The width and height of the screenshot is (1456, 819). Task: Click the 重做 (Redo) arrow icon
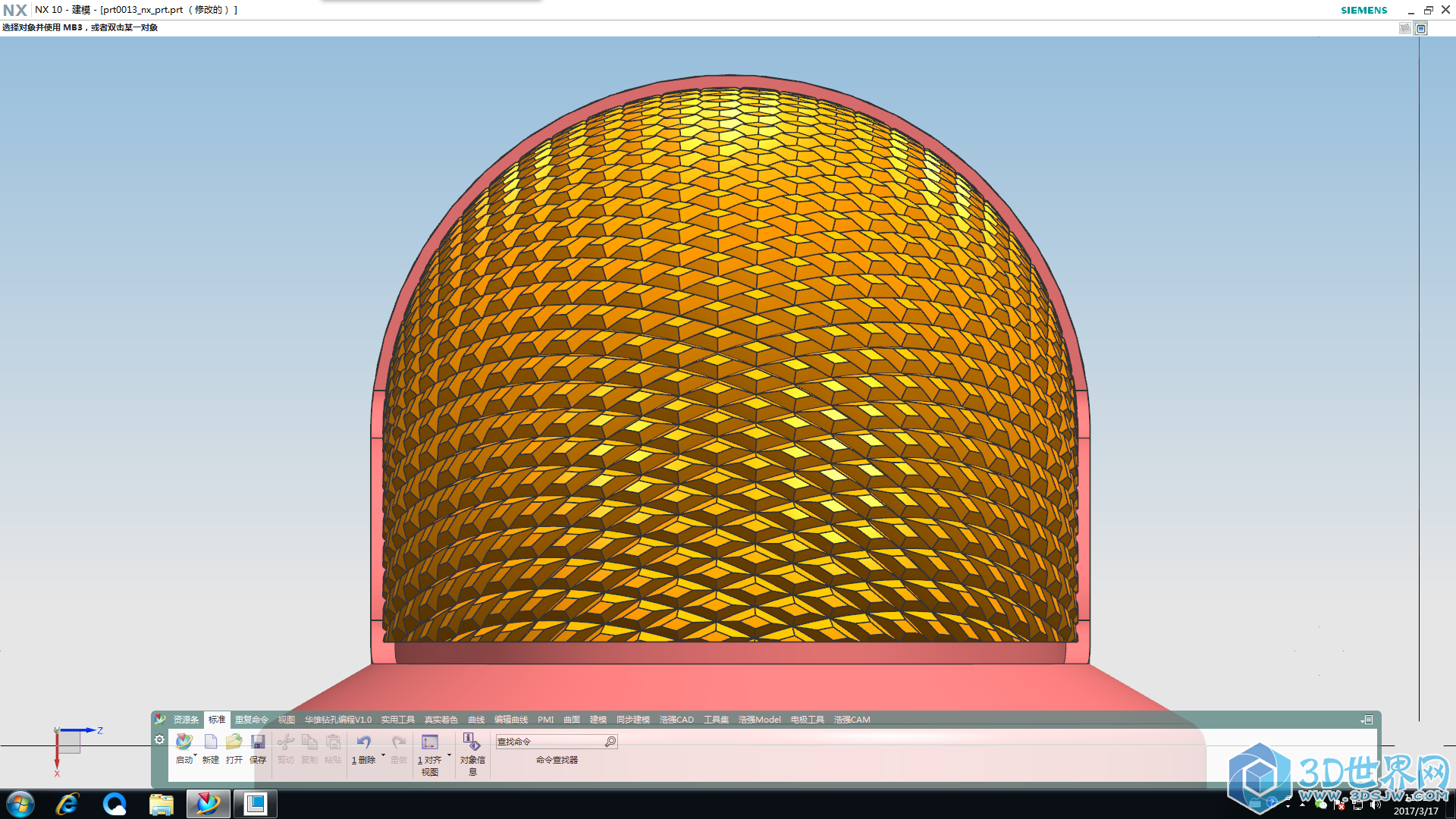click(x=399, y=742)
